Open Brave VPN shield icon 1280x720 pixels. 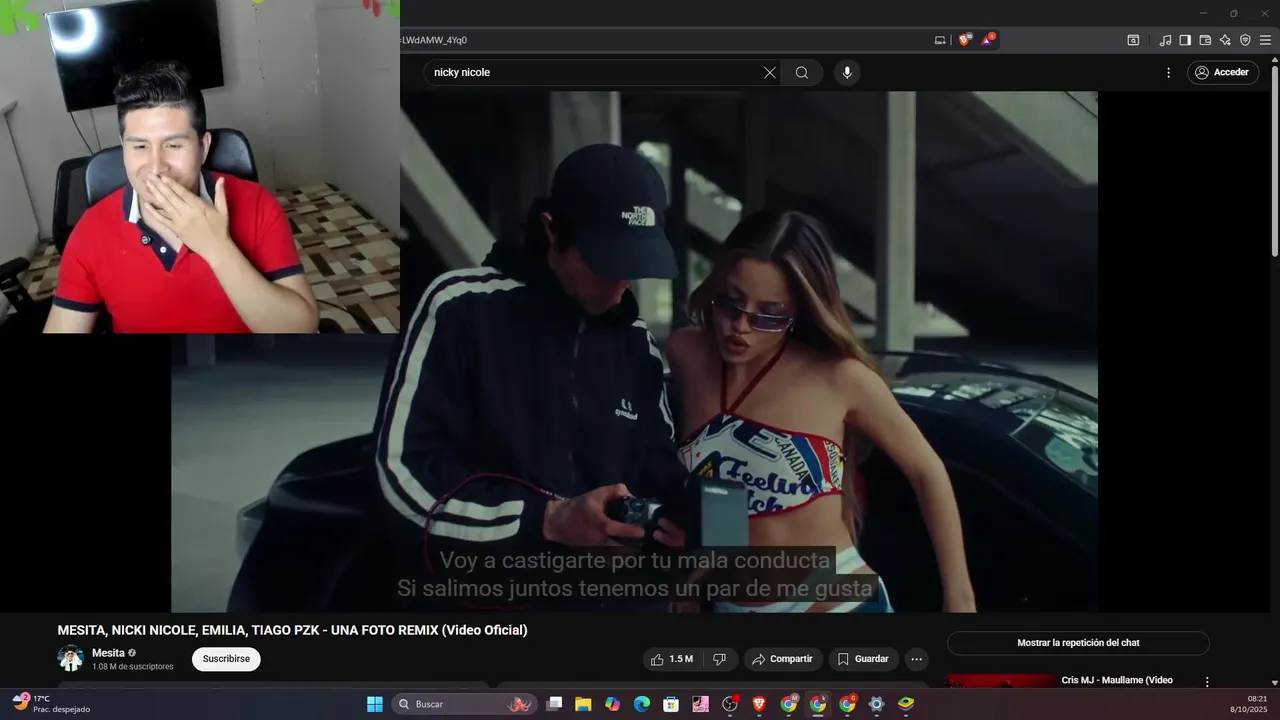click(x=1245, y=40)
